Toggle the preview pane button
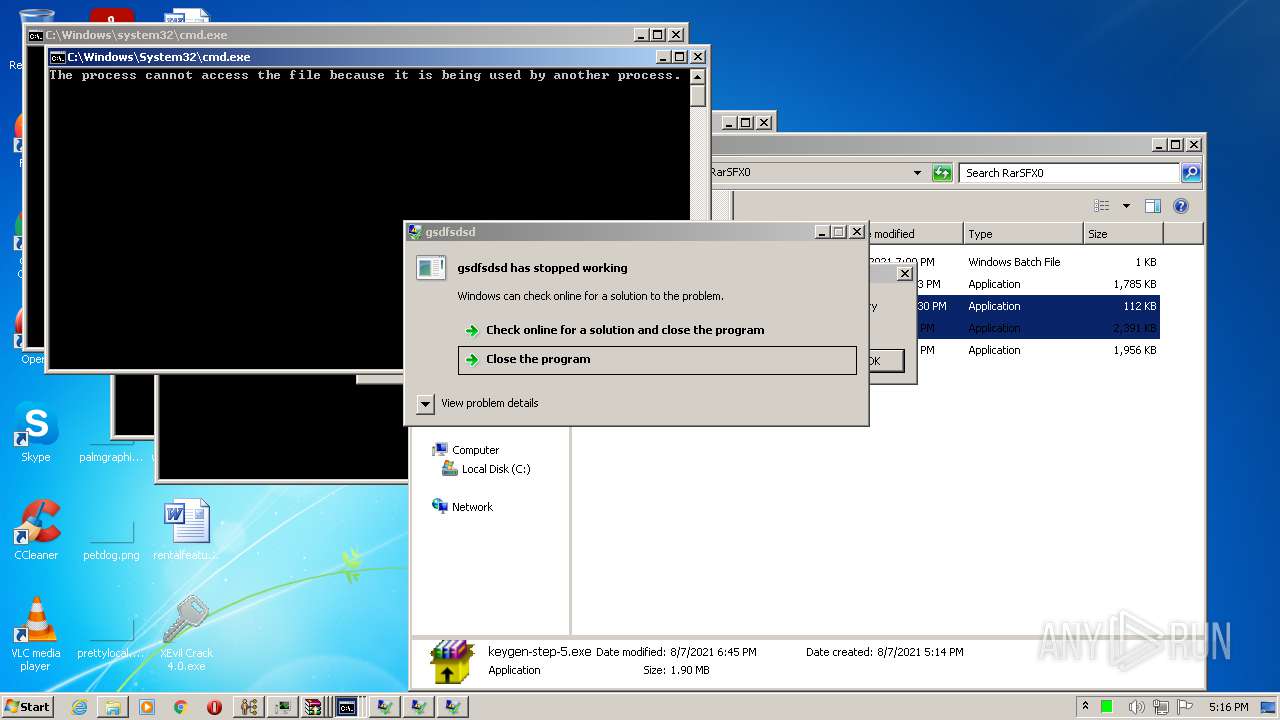The image size is (1280, 720). point(1153,206)
